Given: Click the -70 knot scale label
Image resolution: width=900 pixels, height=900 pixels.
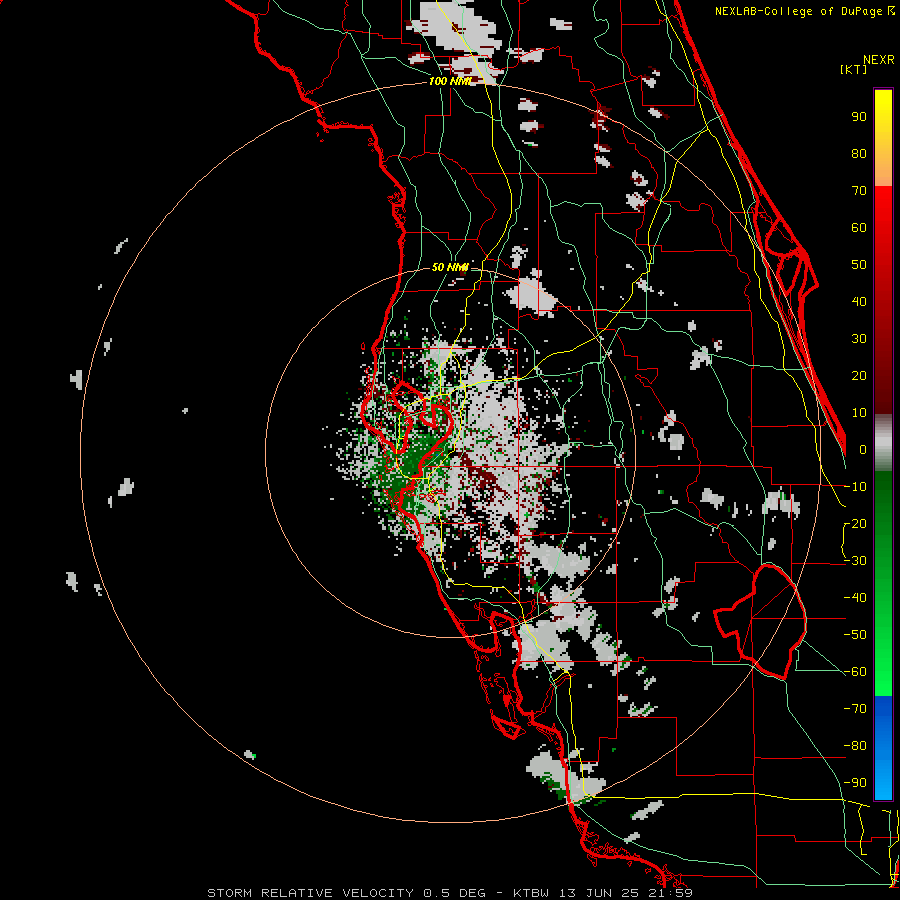Looking at the screenshot, I should 855,709.
